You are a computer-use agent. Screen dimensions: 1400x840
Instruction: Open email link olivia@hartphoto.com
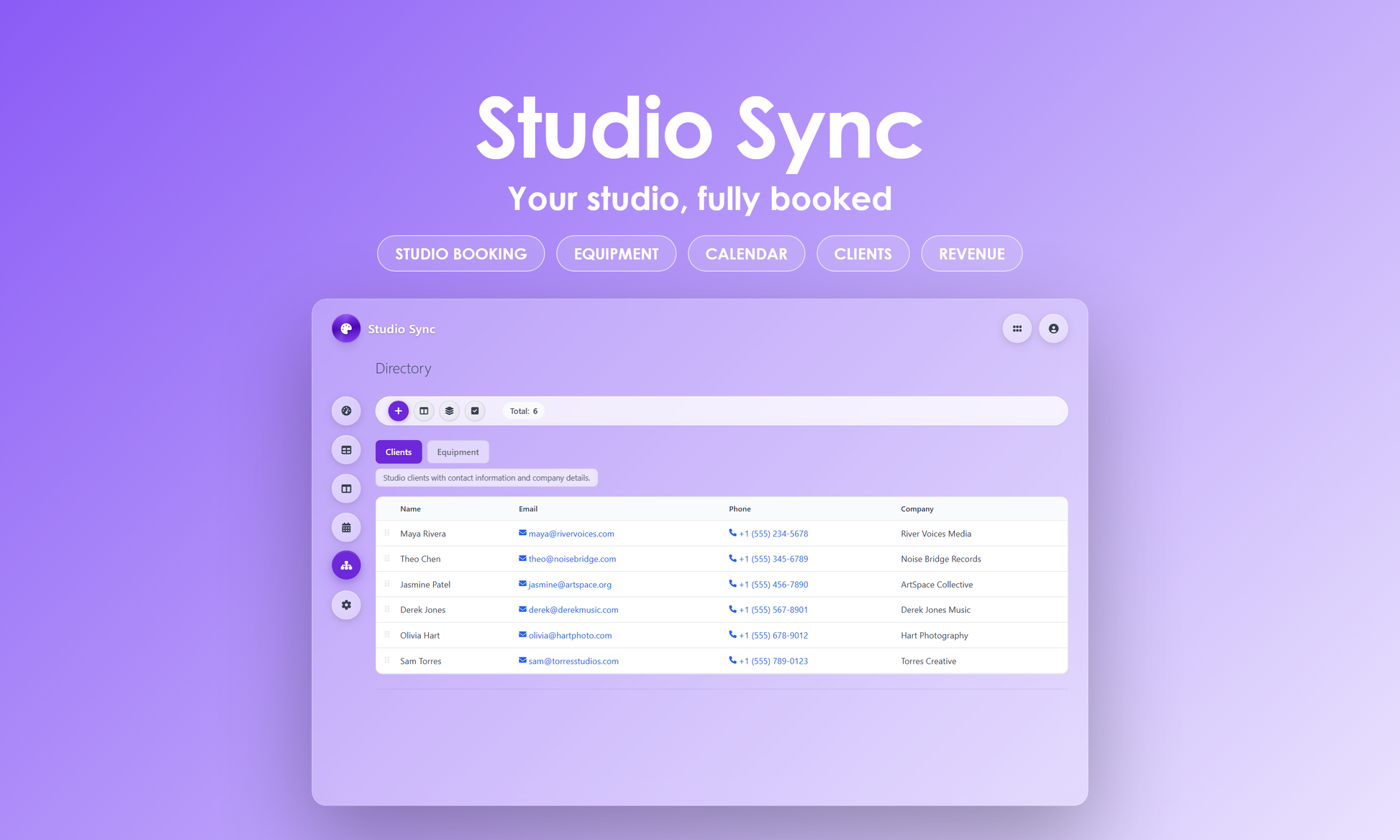coord(570,636)
